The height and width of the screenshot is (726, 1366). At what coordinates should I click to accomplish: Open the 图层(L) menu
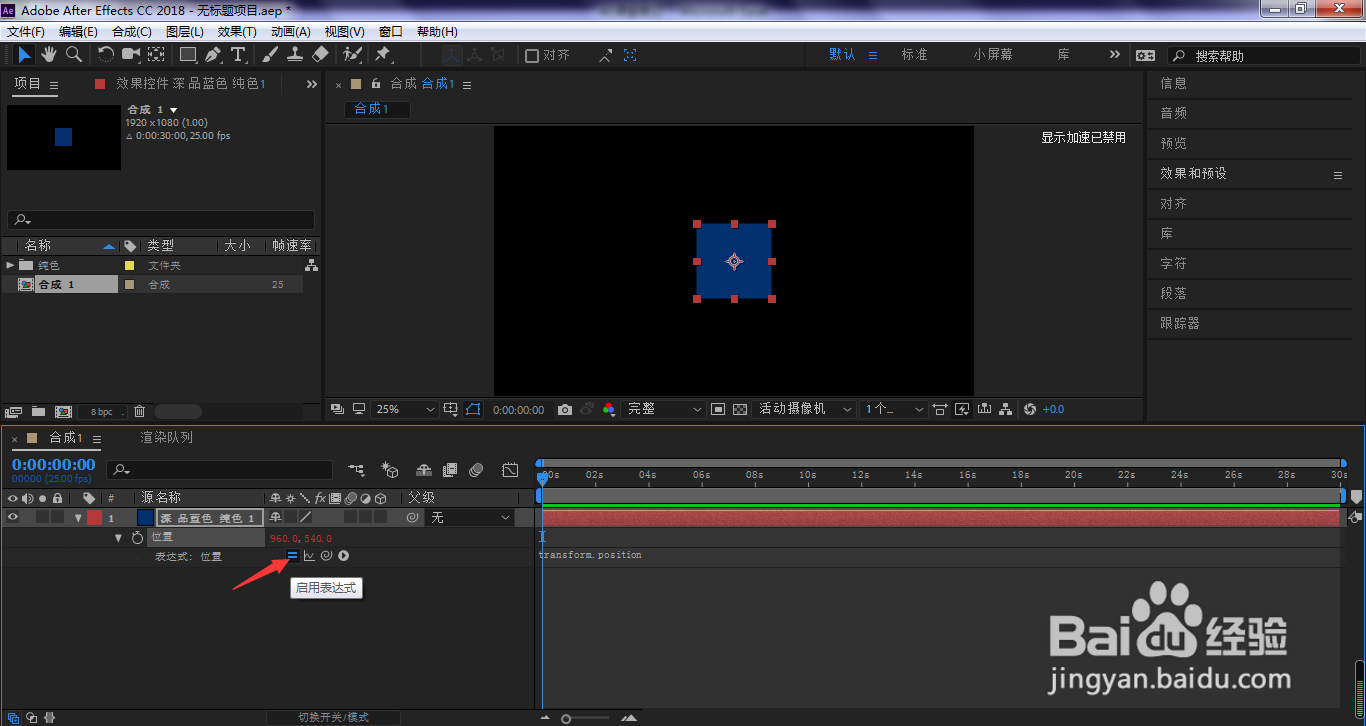185,32
